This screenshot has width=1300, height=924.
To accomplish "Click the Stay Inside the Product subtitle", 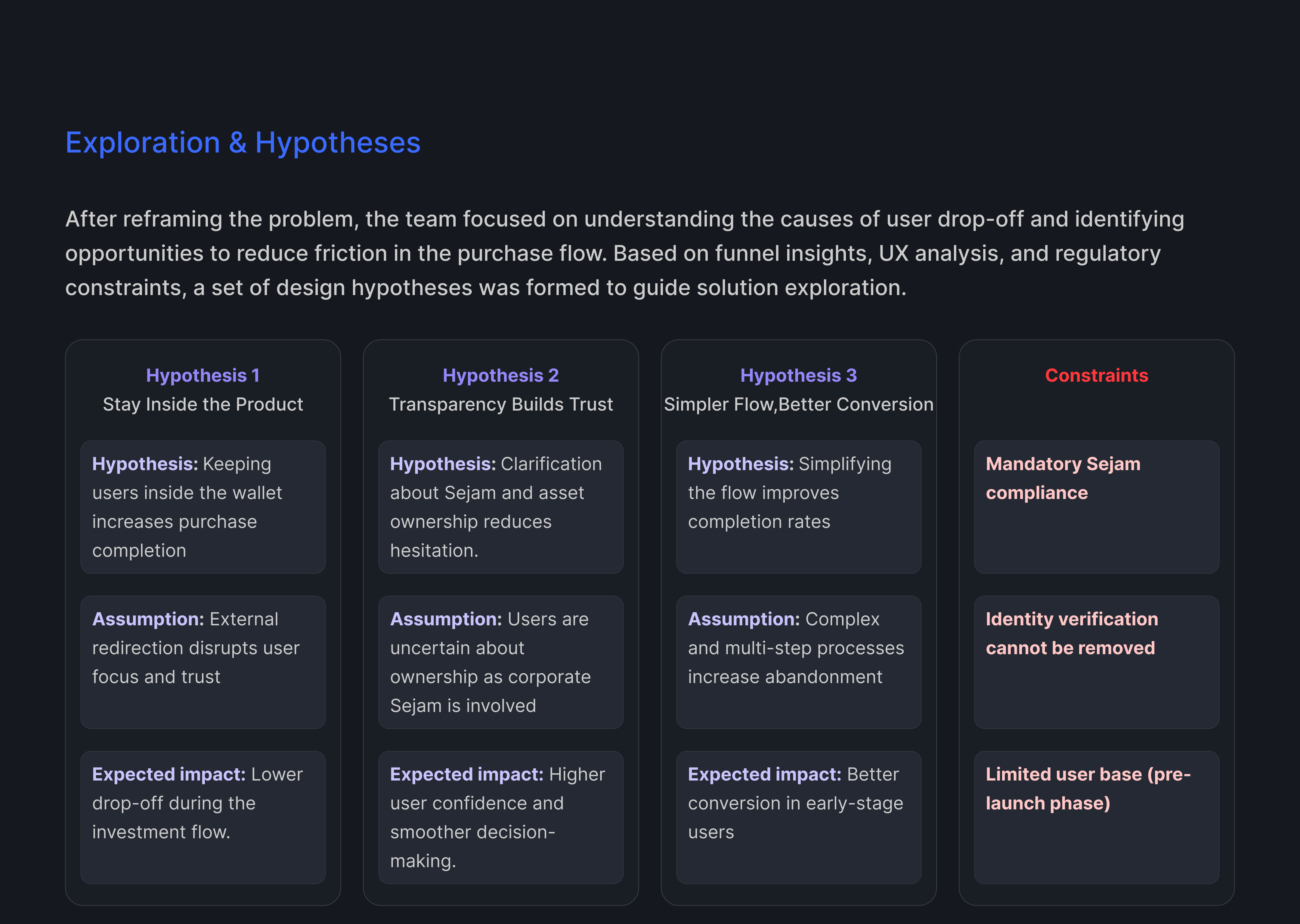I will [x=203, y=405].
